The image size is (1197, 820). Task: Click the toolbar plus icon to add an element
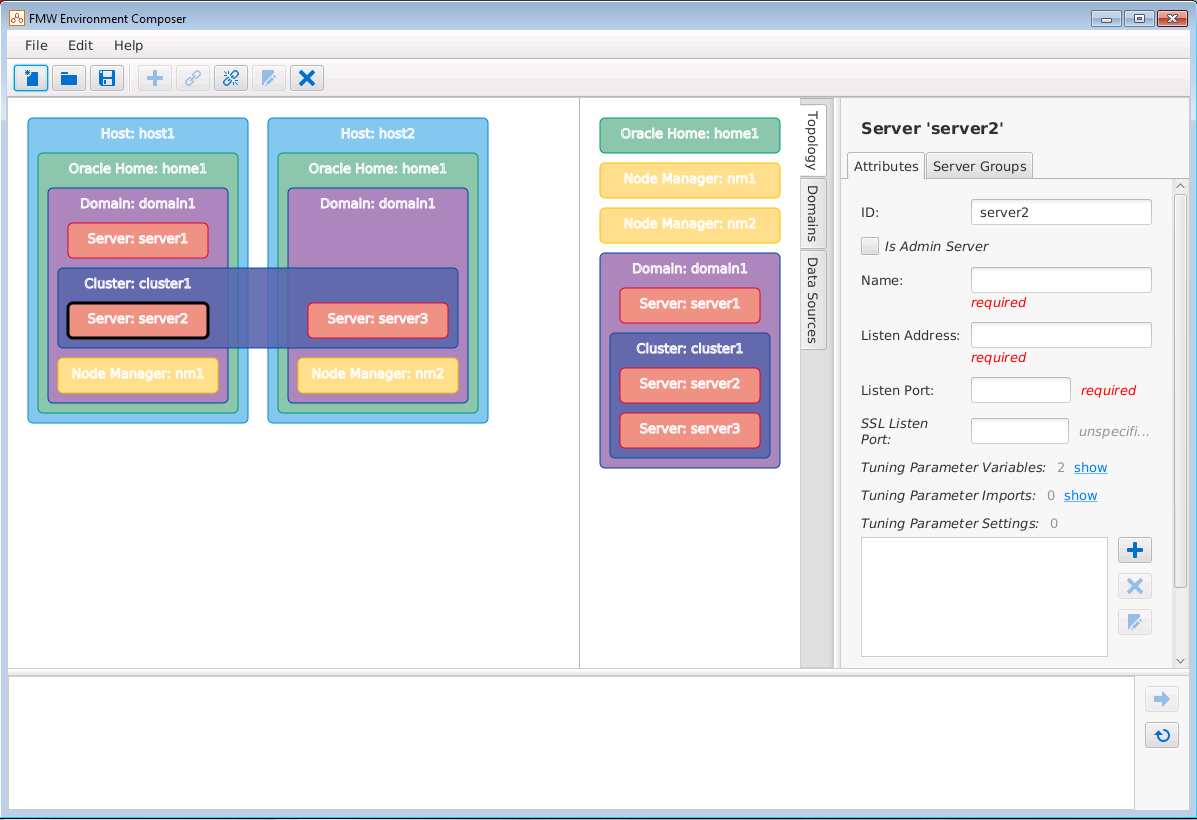tap(155, 78)
